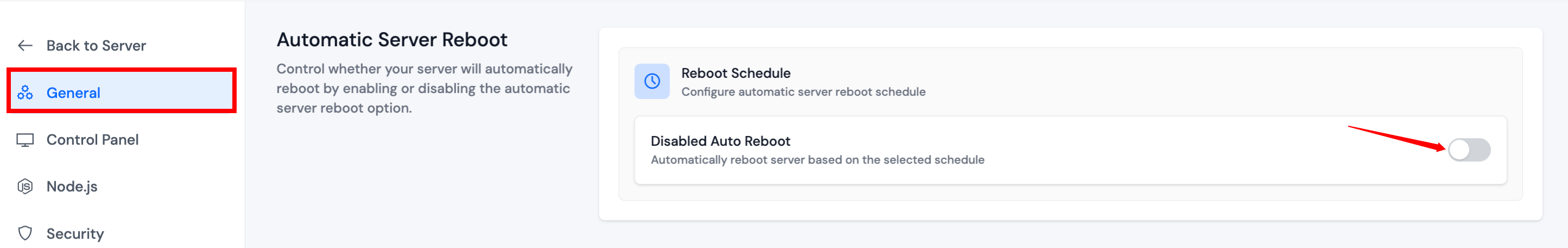Click the Automatic Server Reboot title

[391, 40]
